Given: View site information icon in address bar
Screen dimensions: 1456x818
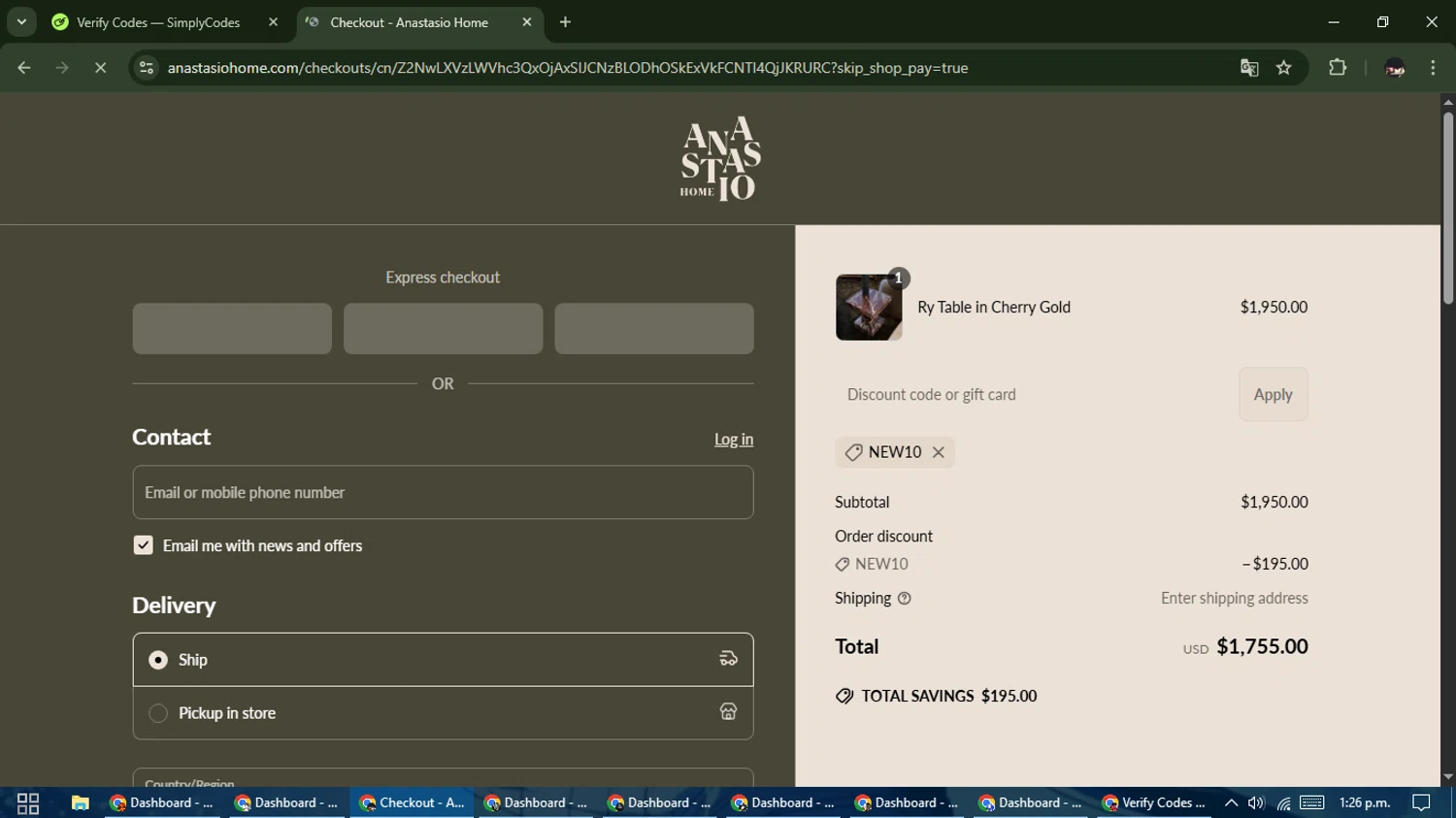Looking at the screenshot, I should [147, 68].
